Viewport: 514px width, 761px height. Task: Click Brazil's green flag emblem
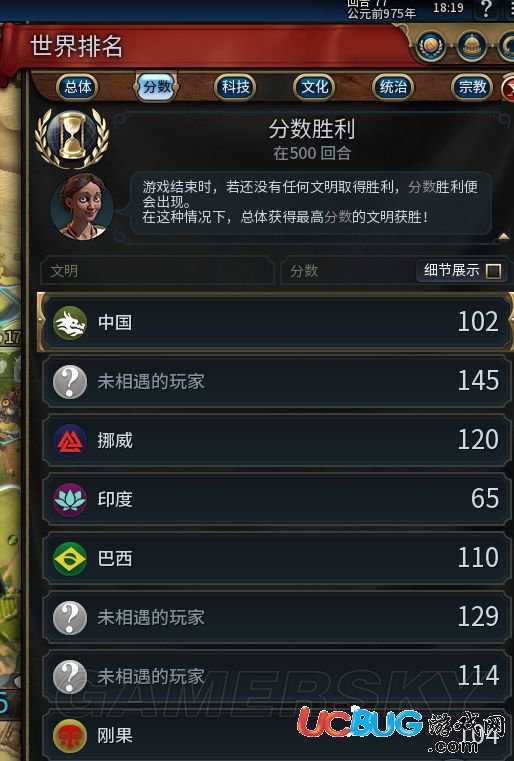[x=70, y=559]
